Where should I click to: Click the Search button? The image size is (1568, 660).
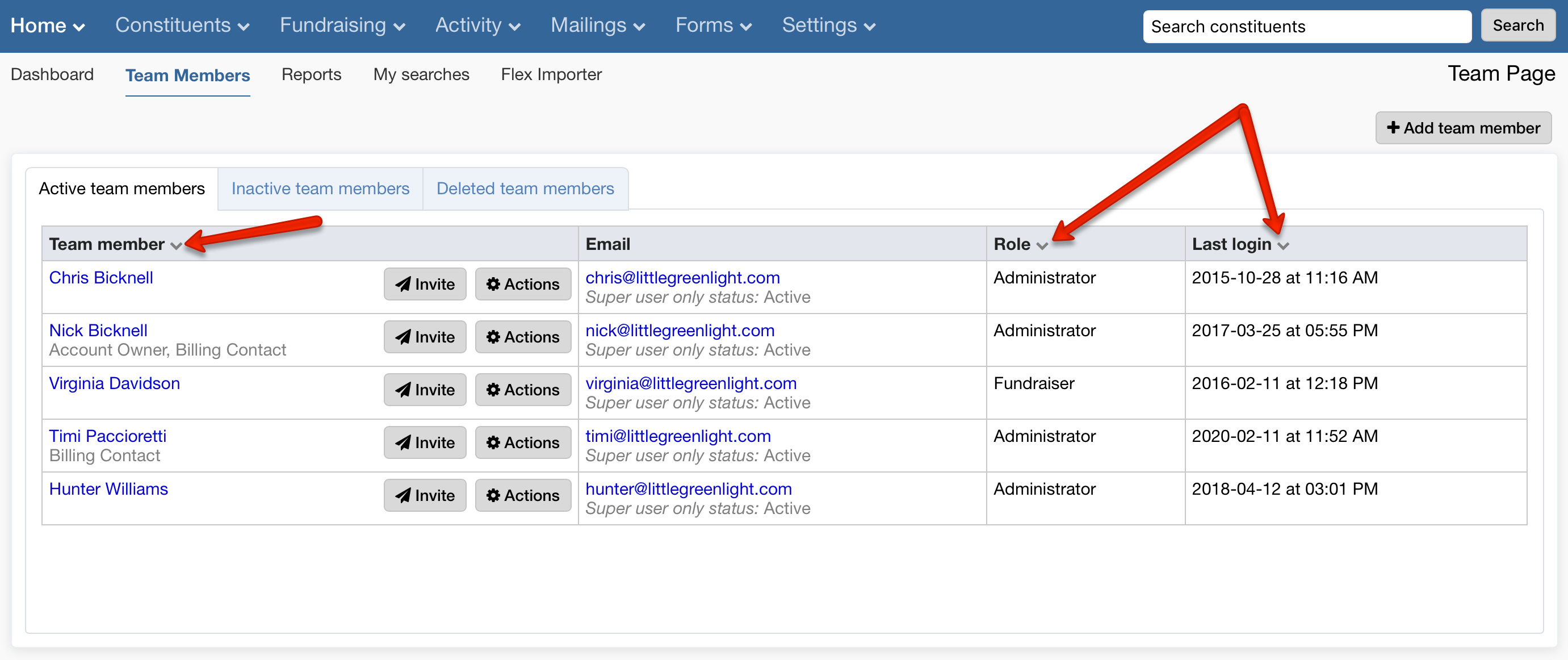pyautogui.click(x=1517, y=25)
